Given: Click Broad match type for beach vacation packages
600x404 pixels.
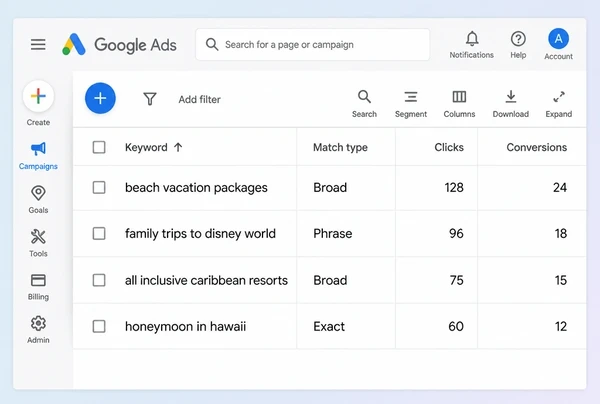Looking at the screenshot, I should [330, 187].
